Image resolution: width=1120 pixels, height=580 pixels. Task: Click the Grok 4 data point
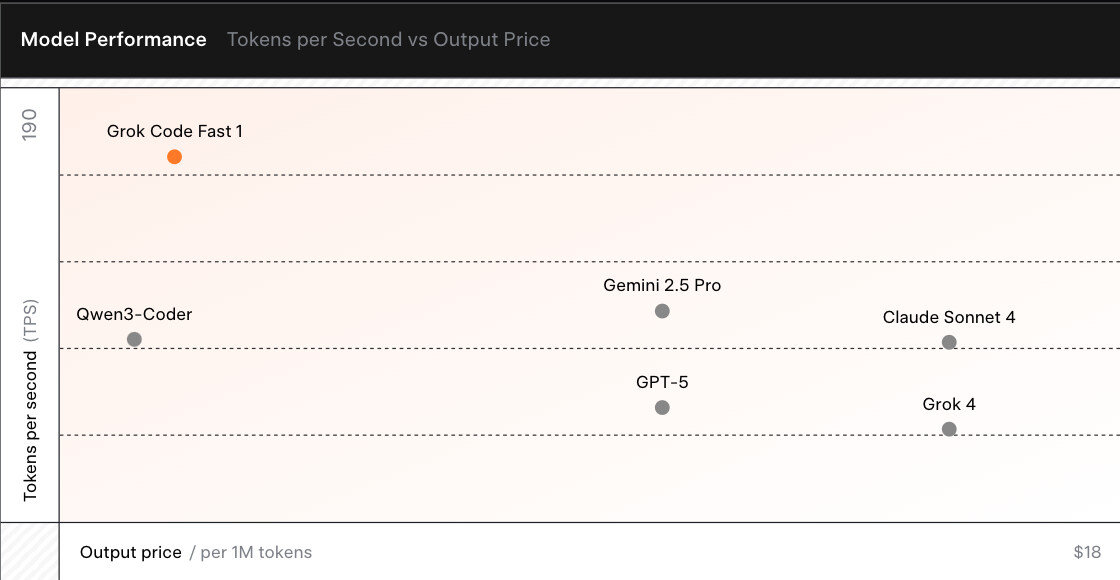(949, 429)
